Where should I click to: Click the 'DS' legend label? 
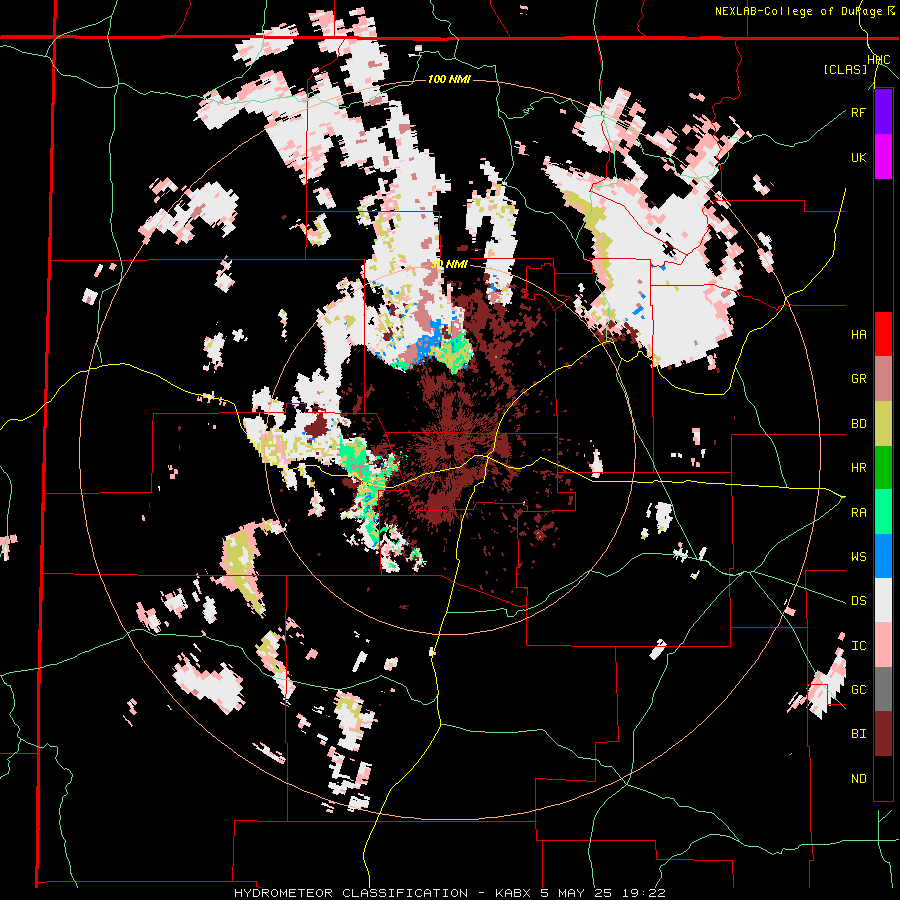[x=858, y=601]
